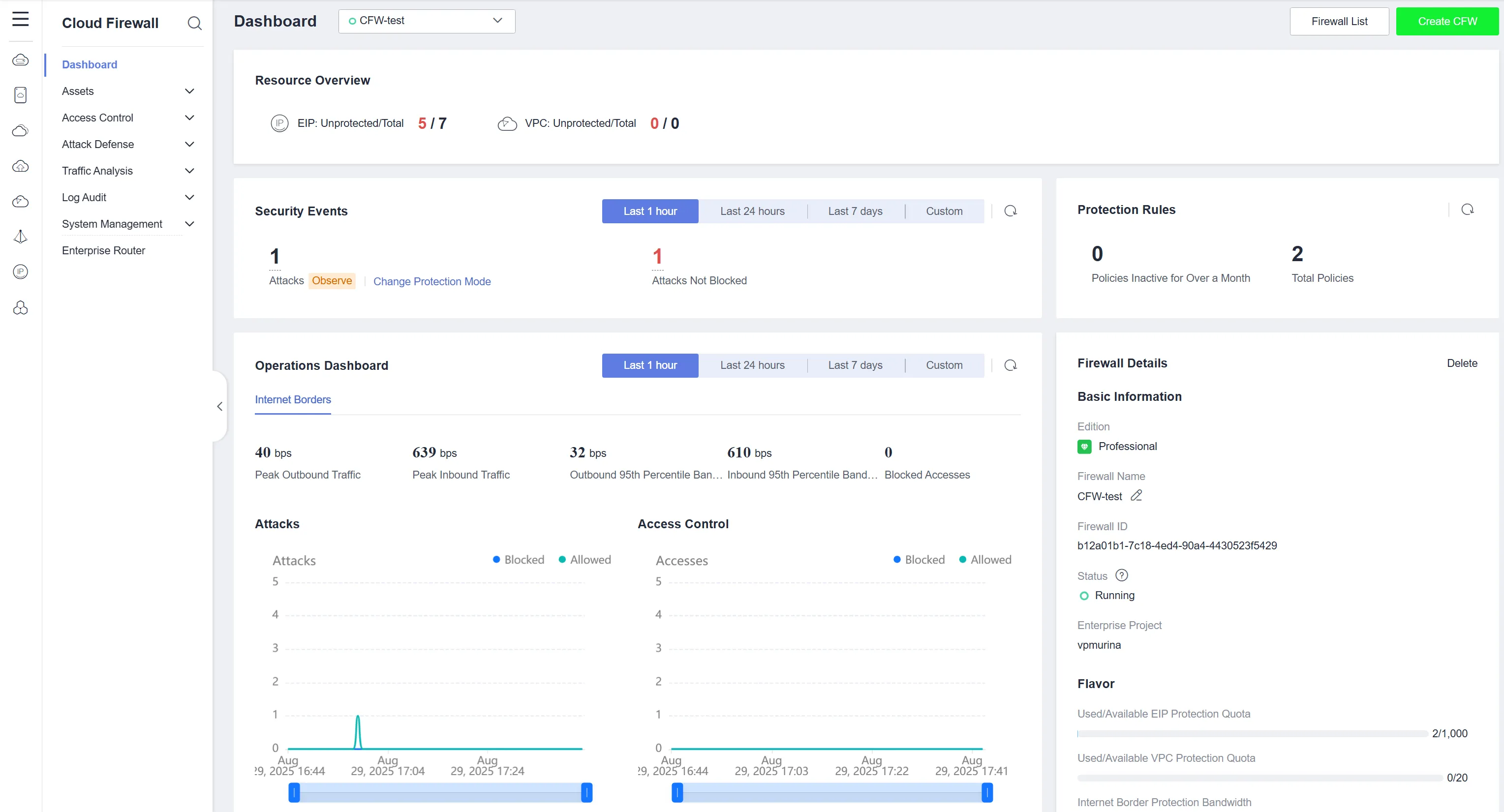Refresh the Protection Rules panel

point(1467,210)
